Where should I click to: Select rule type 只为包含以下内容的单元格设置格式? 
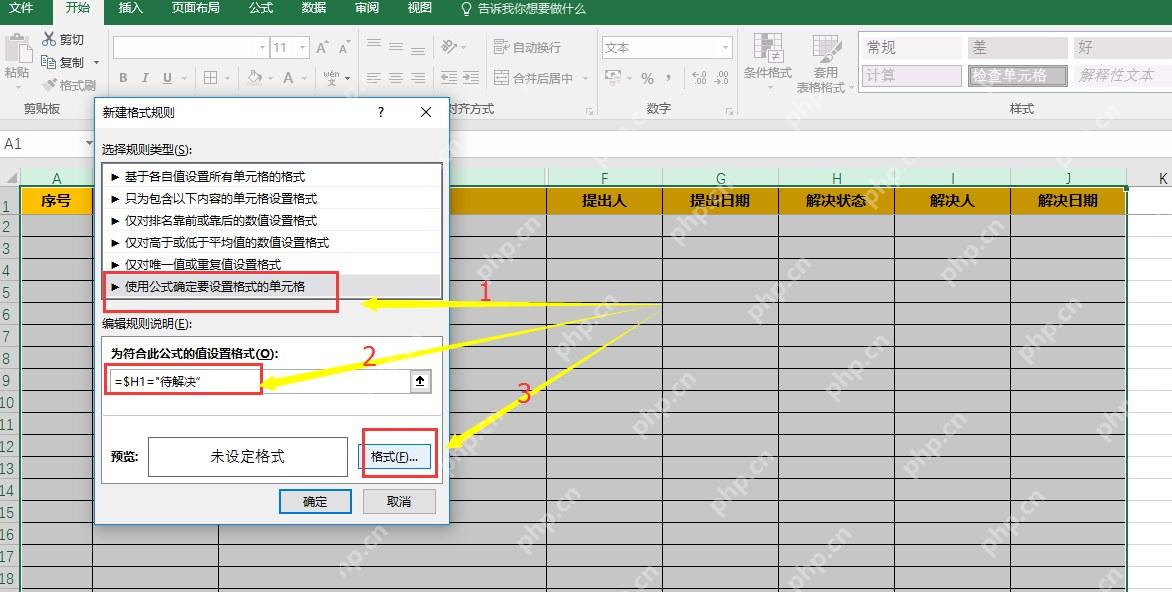(272, 199)
